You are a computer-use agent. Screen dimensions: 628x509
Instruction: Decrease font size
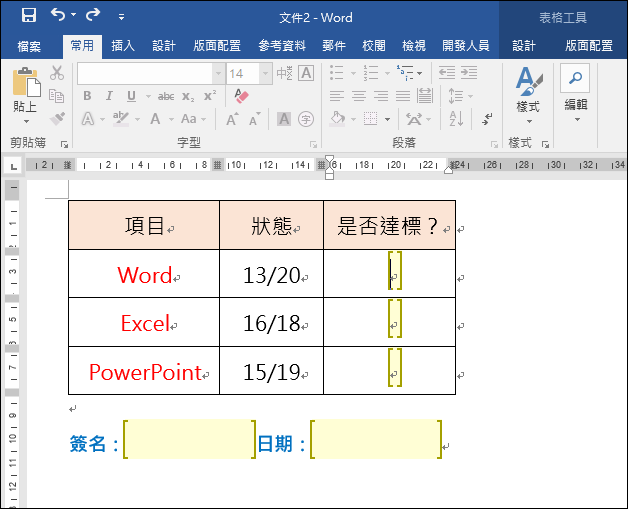[255, 119]
